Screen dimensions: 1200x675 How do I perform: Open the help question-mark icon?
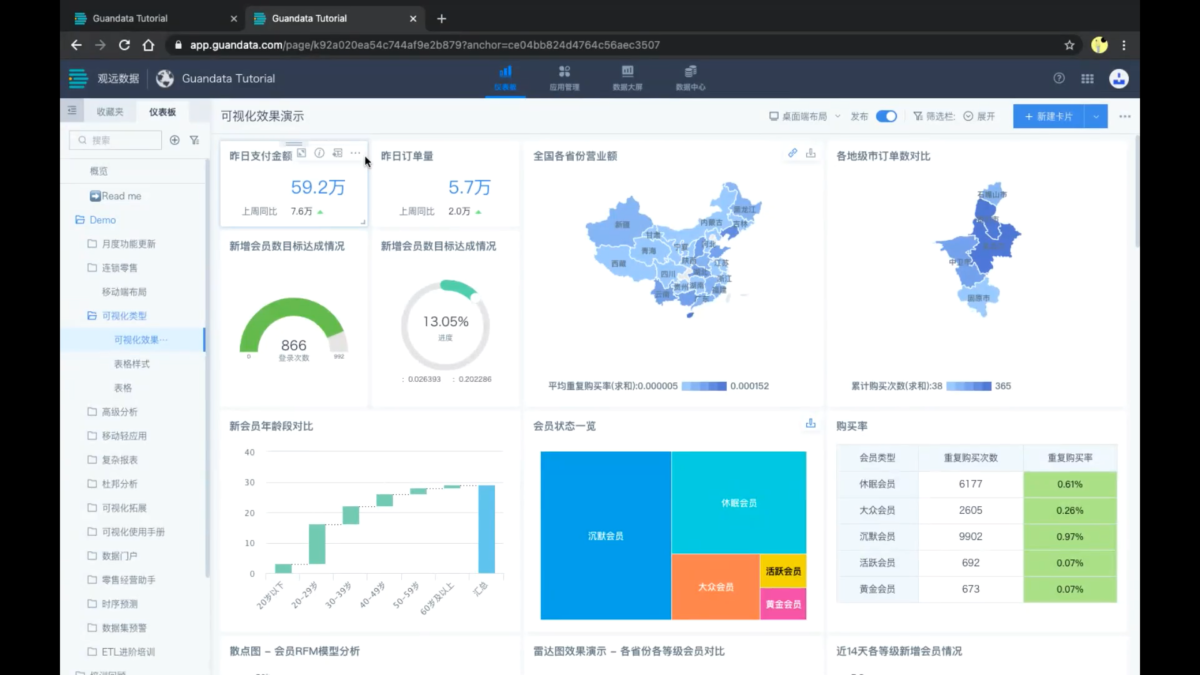coord(1059,78)
